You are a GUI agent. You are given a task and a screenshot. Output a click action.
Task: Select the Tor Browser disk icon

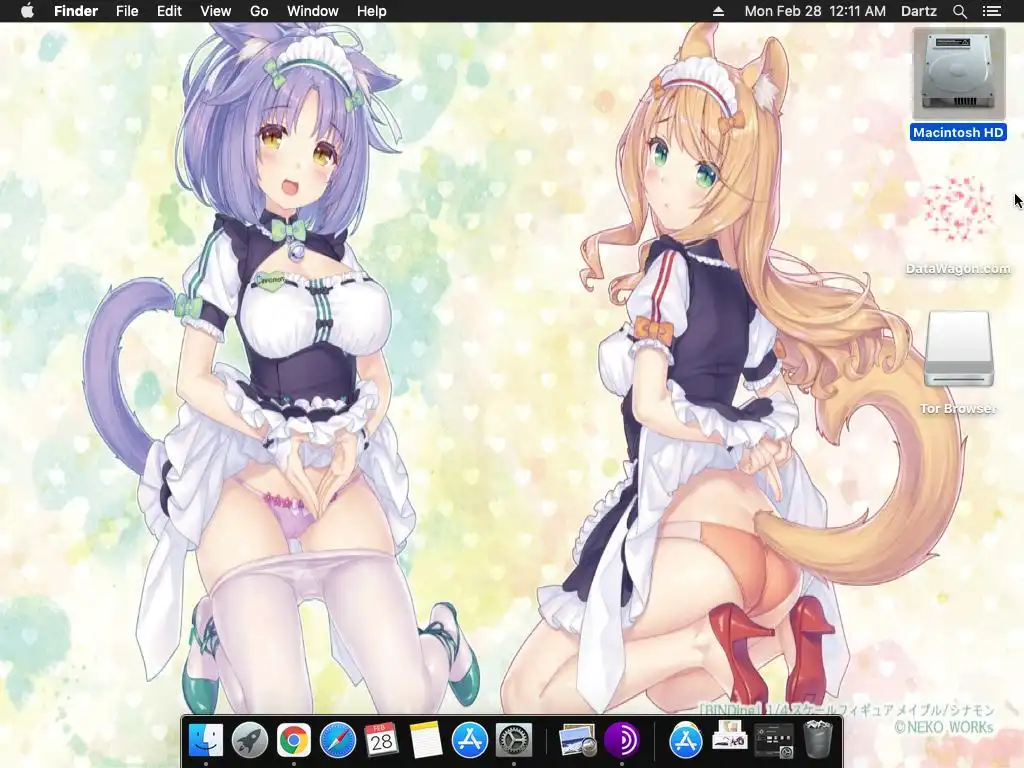point(959,349)
